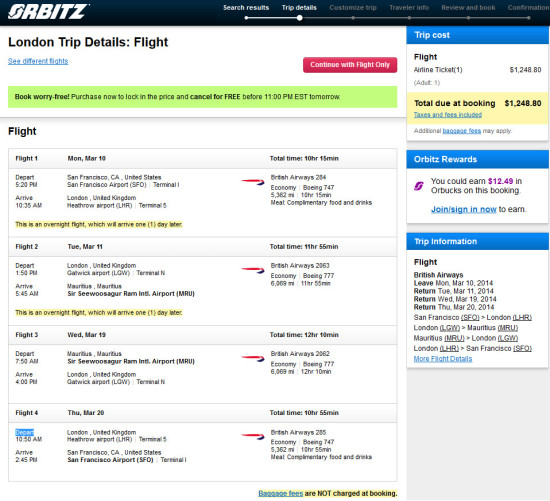Click 'Gatwick airport (LGW)' in Flight 2
The image size is (550, 501).
point(99,273)
